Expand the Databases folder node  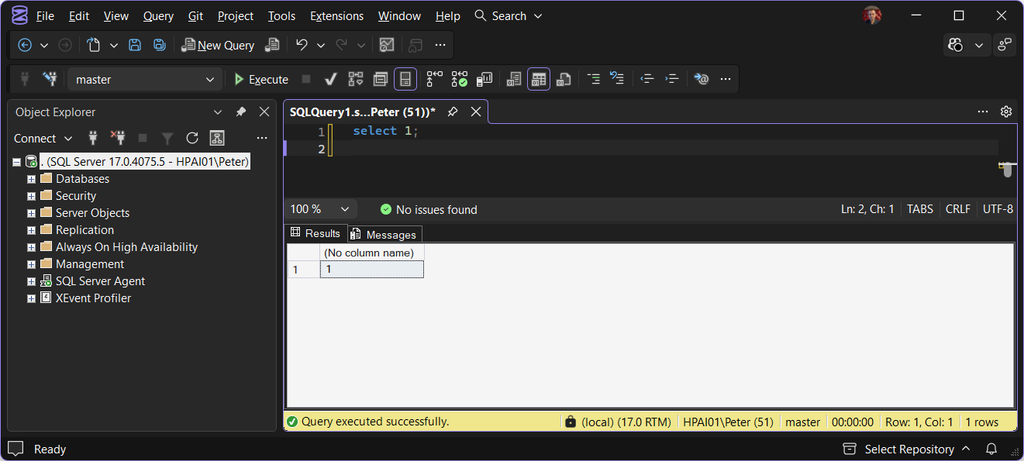31,179
